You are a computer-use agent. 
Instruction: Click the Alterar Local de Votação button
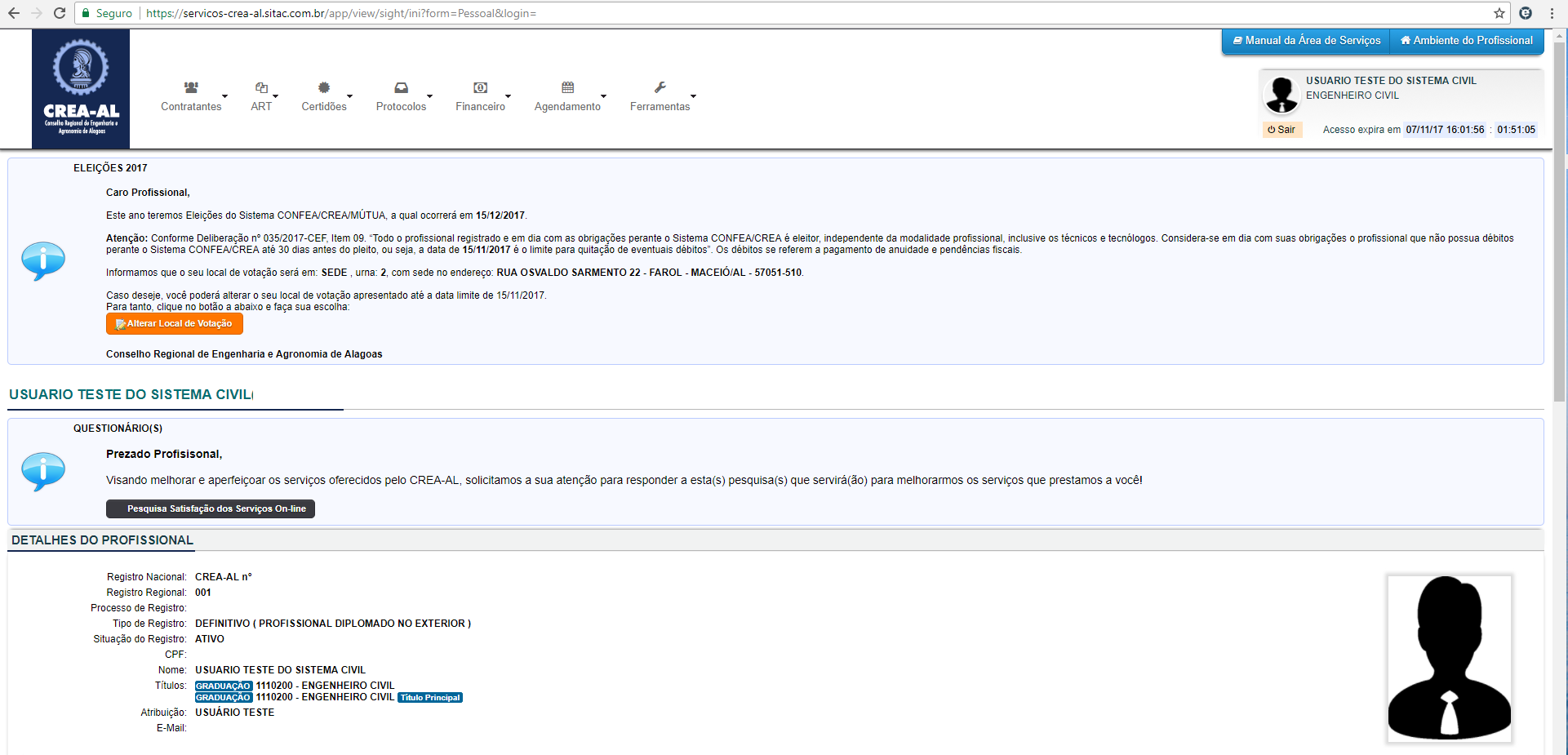click(175, 324)
